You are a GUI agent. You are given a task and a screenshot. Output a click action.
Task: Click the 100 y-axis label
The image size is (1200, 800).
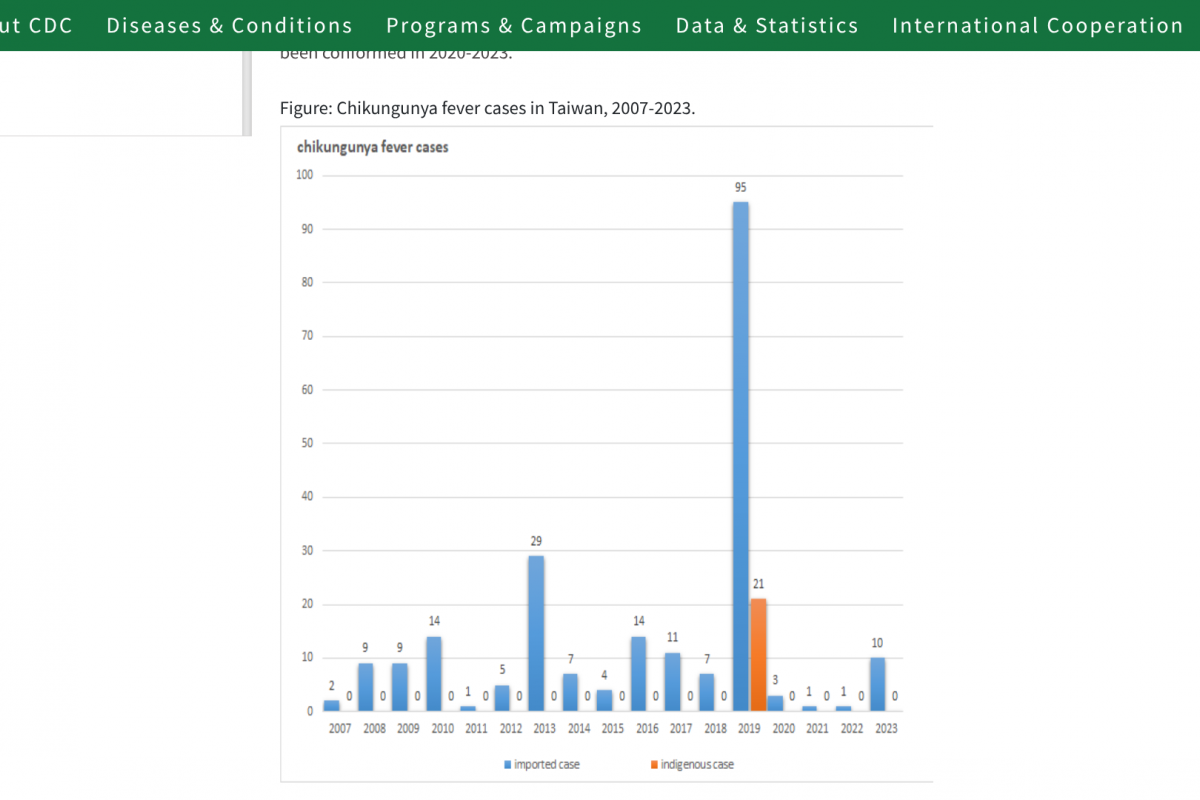click(x=304, y=175)
